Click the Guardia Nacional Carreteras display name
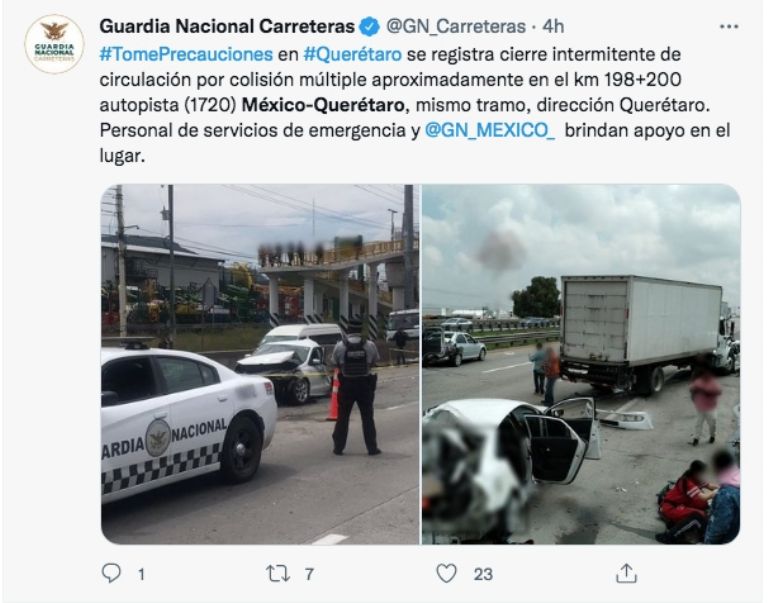Viewport: 768px width, 603px height. [x=227, y=26]
